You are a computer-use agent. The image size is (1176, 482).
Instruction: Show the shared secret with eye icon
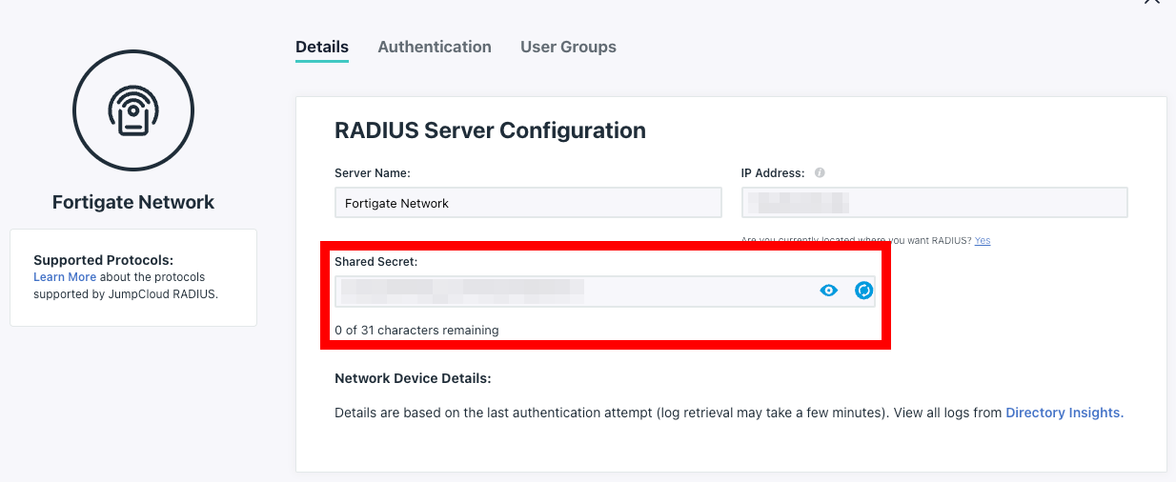(828, 291)
